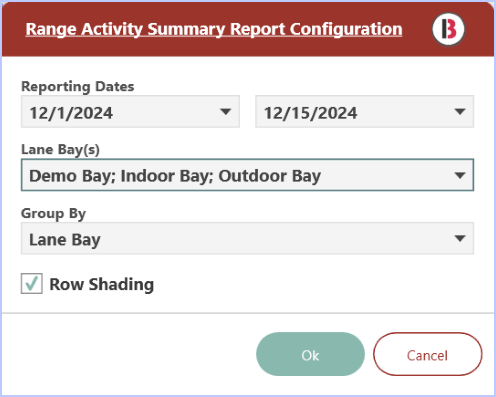Screen dimensions: 496x397
Task: Click the Group By label
Action: click(53, 214)
